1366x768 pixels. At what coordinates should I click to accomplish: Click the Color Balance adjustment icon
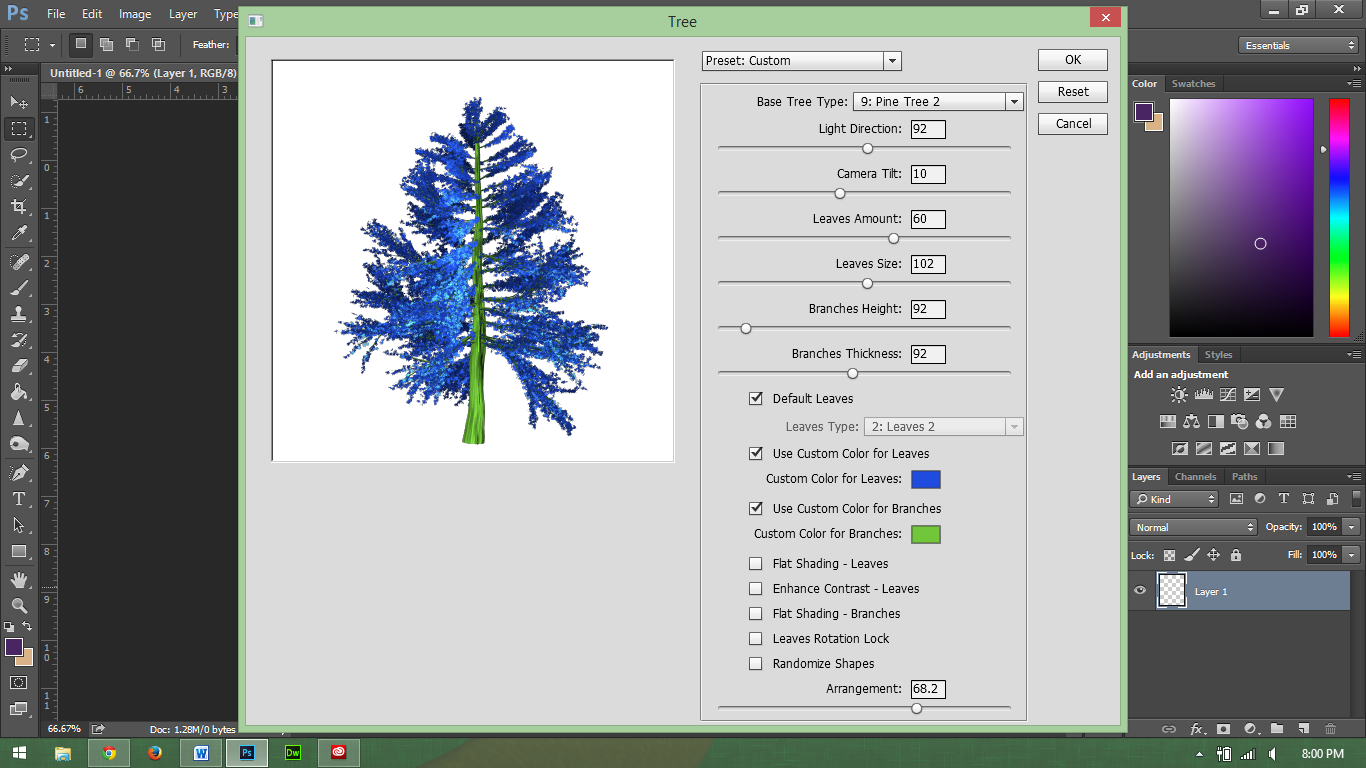coord(1192,422)
